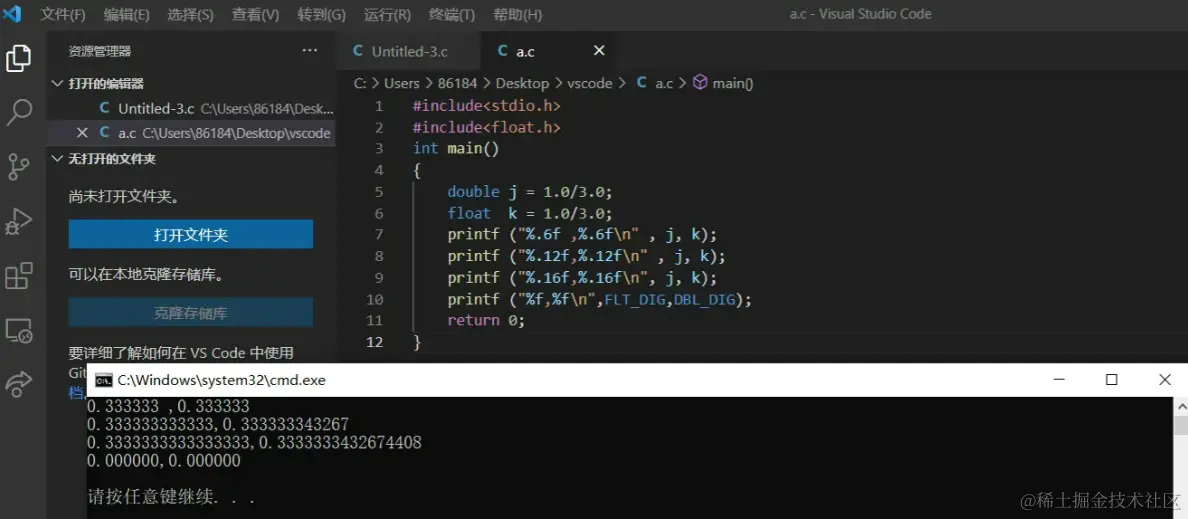
Task: Select a.c row in open editors
Action: pyautogui.click(x=191, y=133)
